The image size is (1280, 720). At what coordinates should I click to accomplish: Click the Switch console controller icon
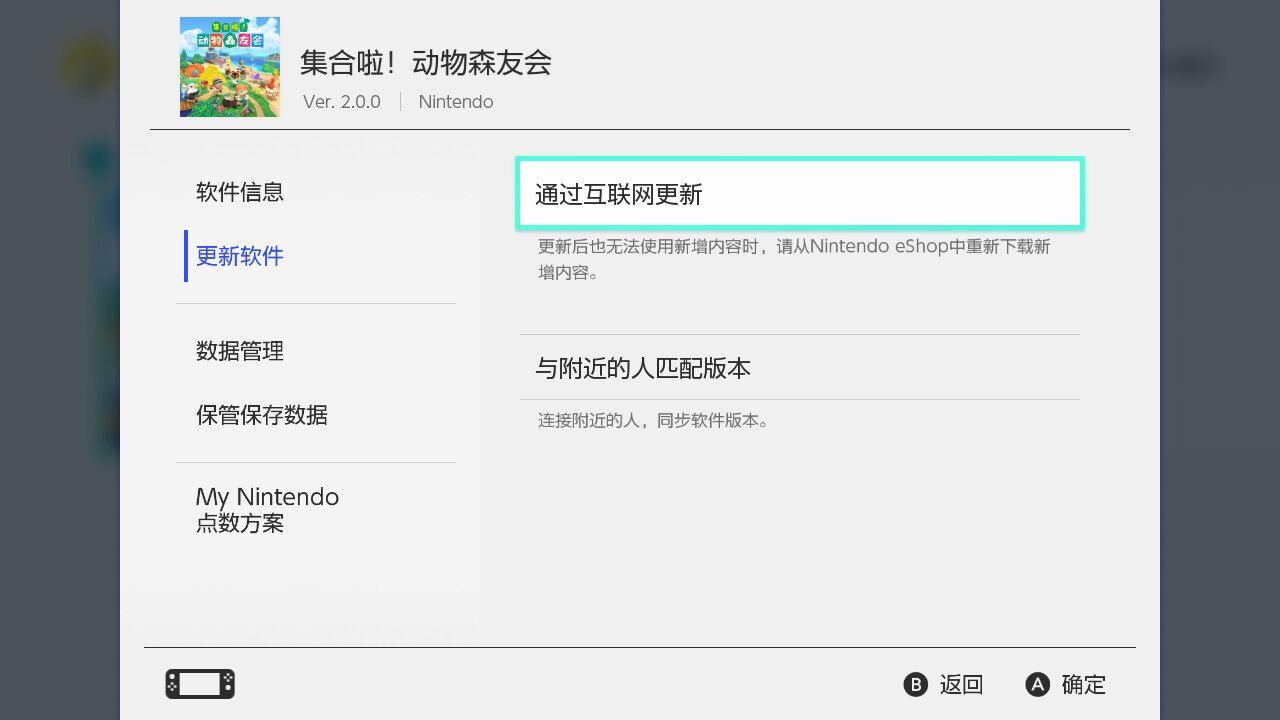coord(200,684)
